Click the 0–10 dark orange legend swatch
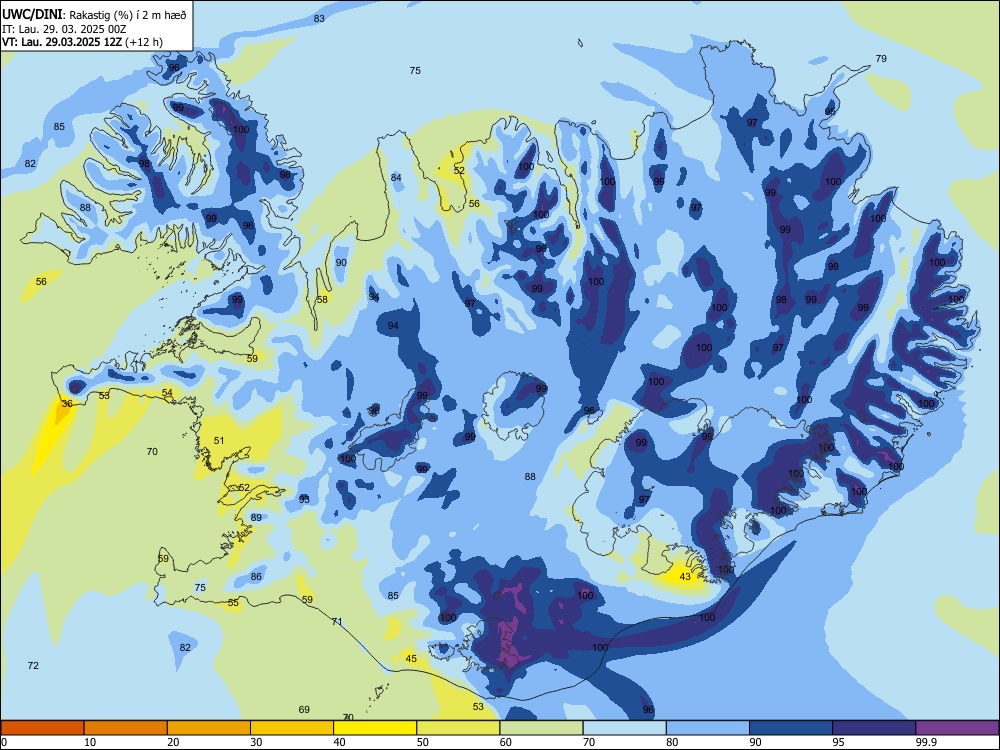This screenshot has height=750, width=1000. [42, 728]
